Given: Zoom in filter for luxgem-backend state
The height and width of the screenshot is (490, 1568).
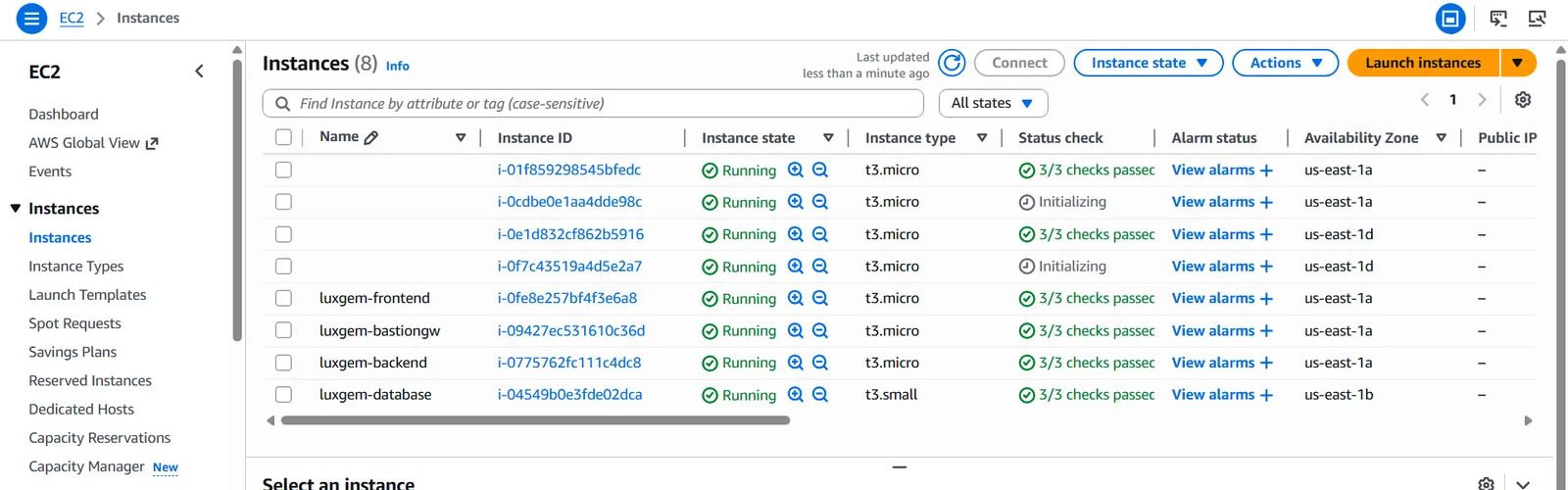Looking at the screenshot, I should point(796,363).
